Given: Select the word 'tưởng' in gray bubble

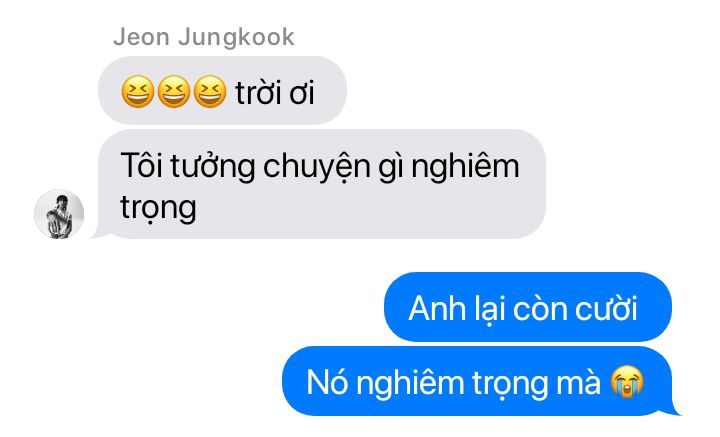Looking at the screenshot, I should click(x=212, y=168).
